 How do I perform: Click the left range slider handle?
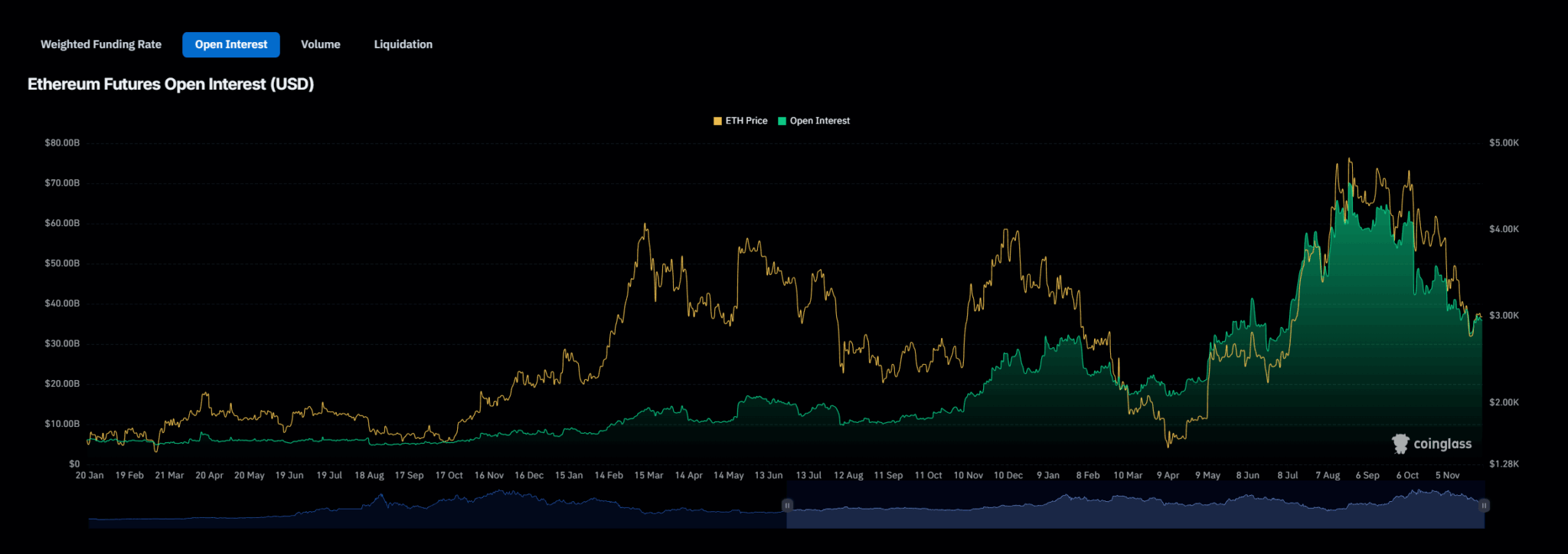click(x=787, y=506)
